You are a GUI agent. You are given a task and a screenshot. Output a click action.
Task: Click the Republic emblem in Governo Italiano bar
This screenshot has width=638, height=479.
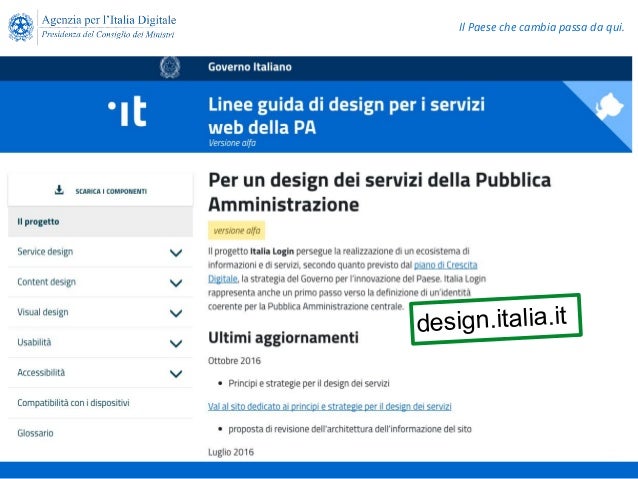[170, 67]
